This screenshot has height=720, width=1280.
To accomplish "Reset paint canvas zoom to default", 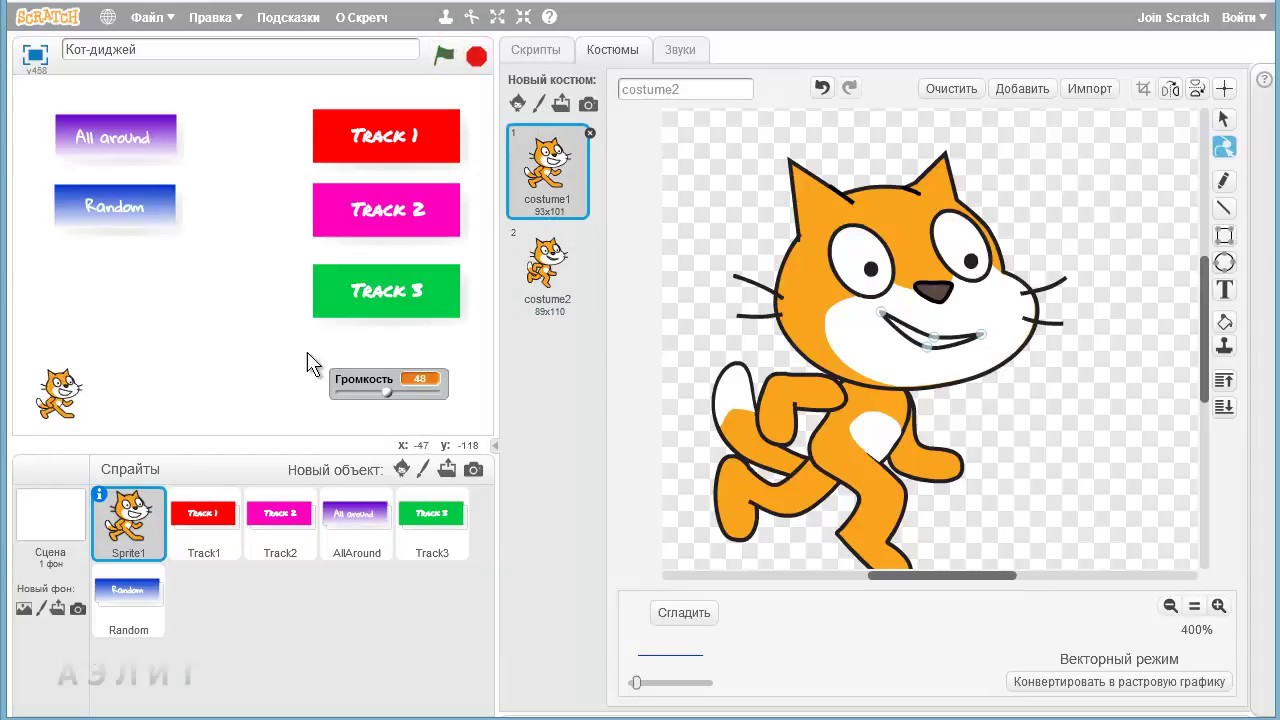I will [x=1194, y=606].
